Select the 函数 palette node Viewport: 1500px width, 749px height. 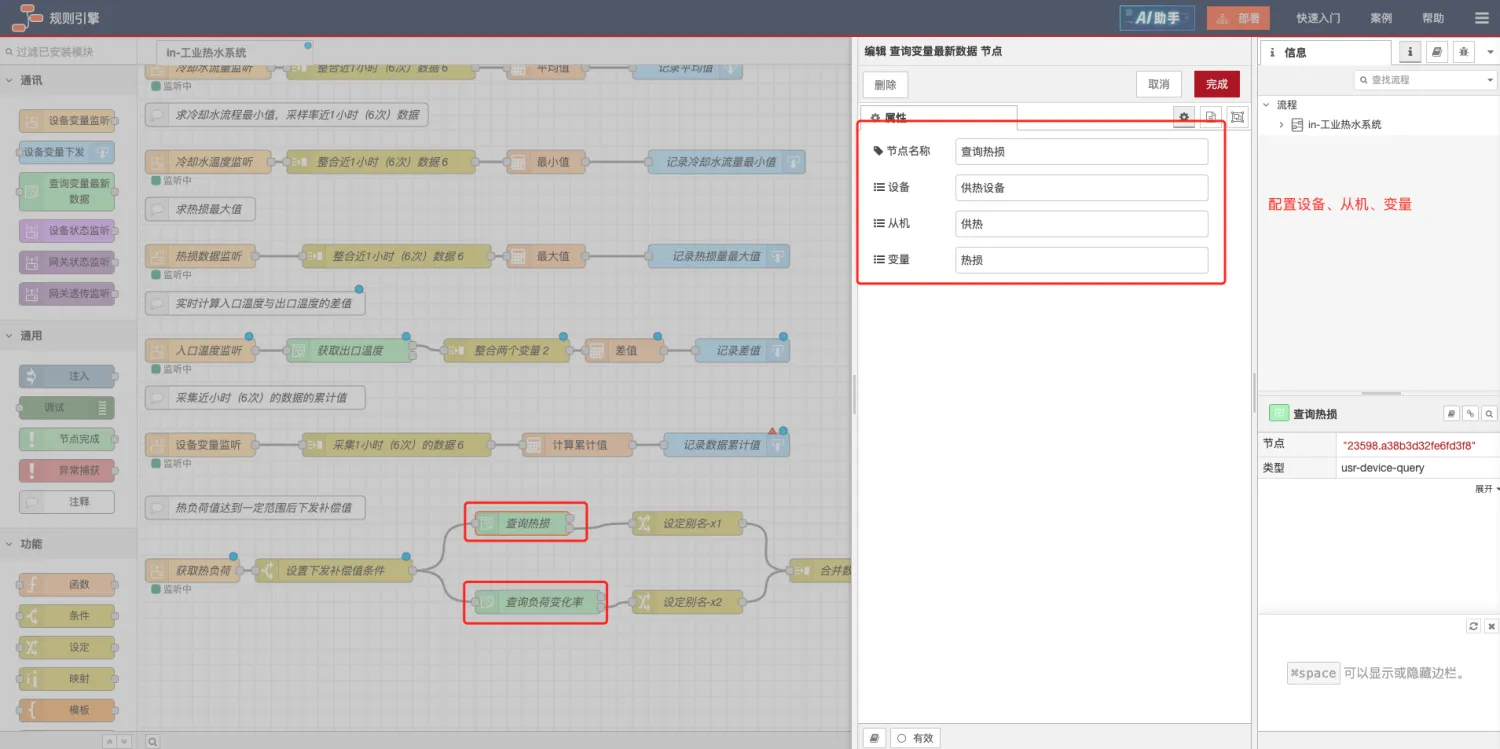pyautogui.click(x=67, y=584)
